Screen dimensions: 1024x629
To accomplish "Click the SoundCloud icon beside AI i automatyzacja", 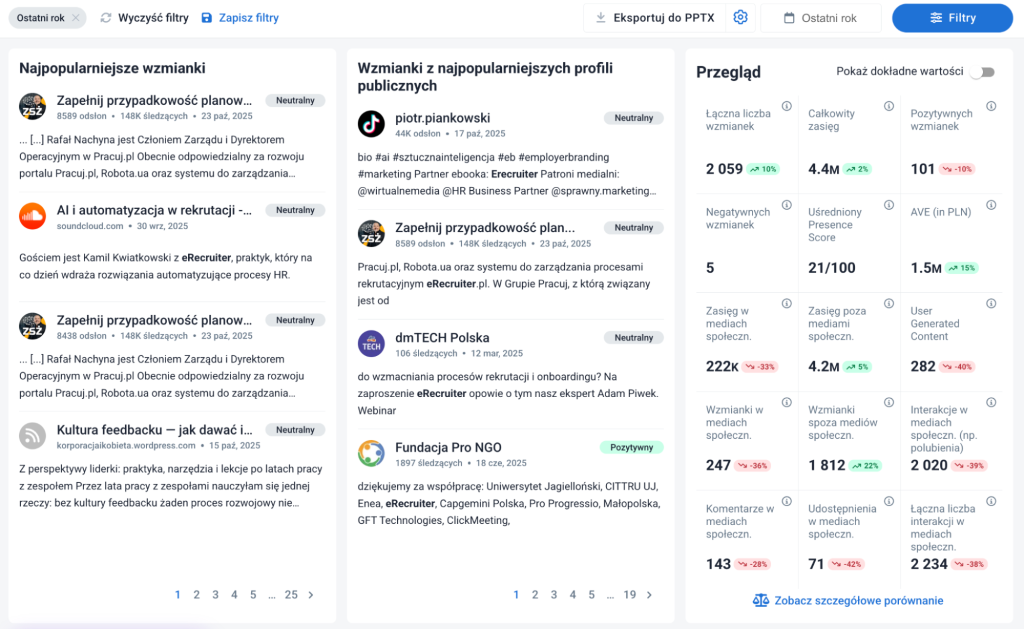I will coord(33,216).
